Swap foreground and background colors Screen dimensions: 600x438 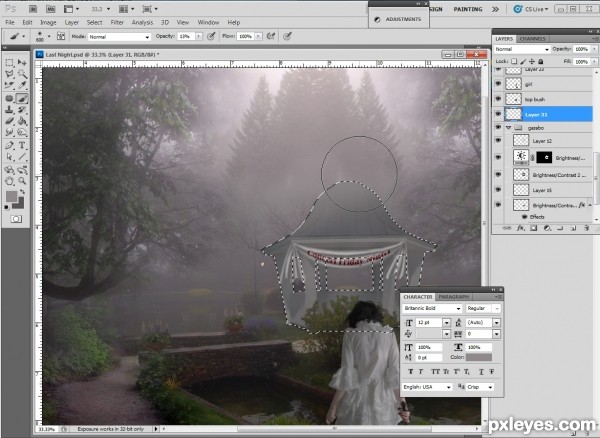[x=23, y=192]
